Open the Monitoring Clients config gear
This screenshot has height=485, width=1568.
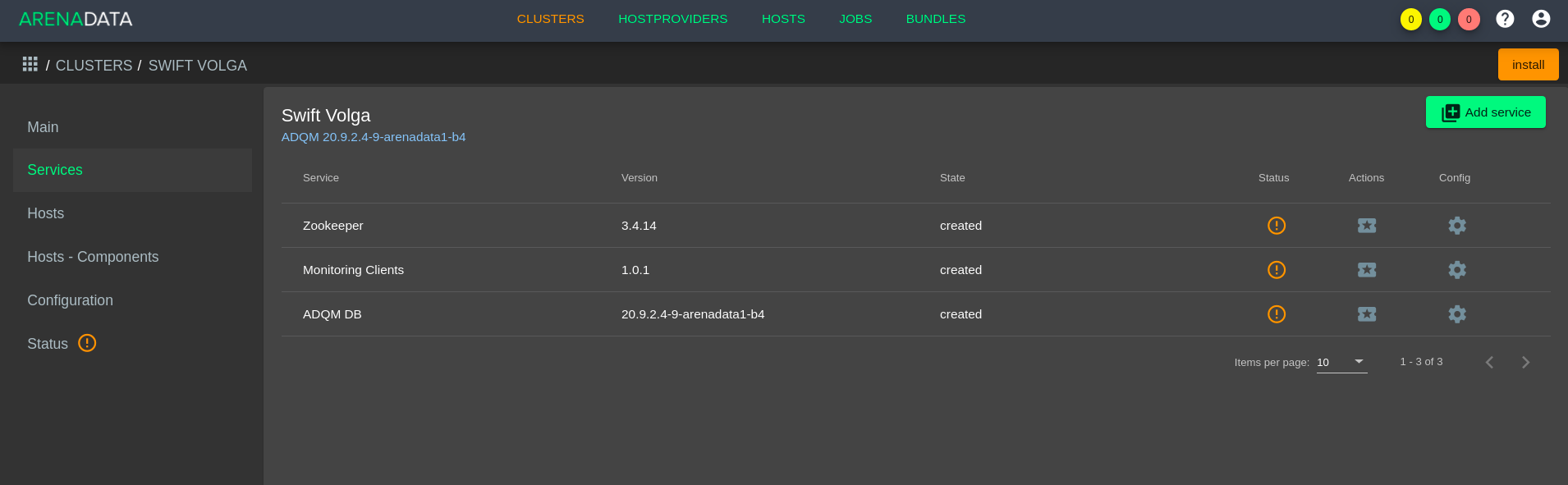click(1457, 270)
